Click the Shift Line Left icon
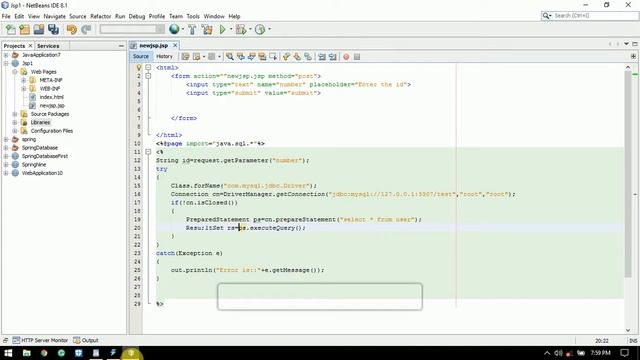 [x=322, y=57]
